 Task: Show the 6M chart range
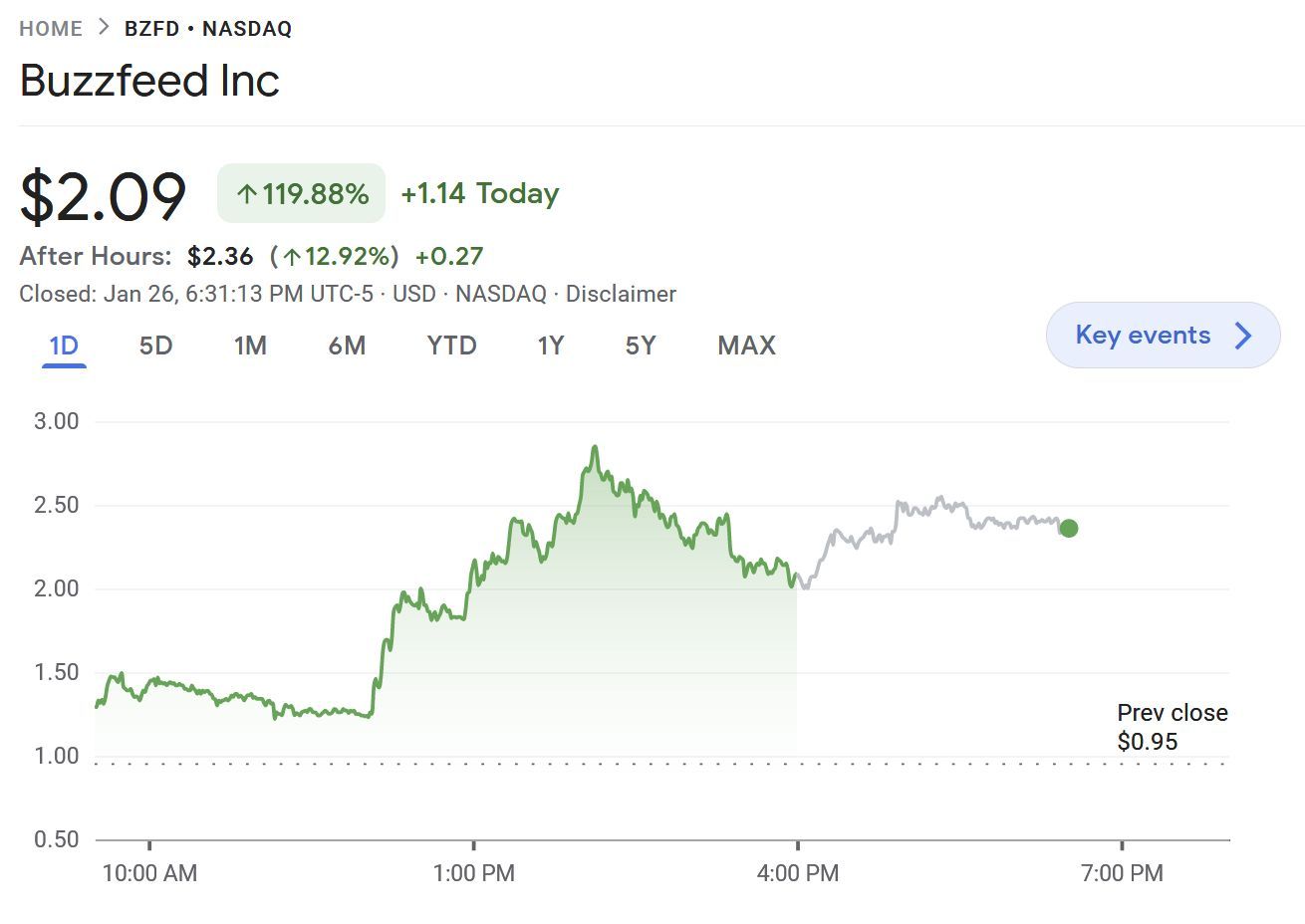[x=347, y=346]
